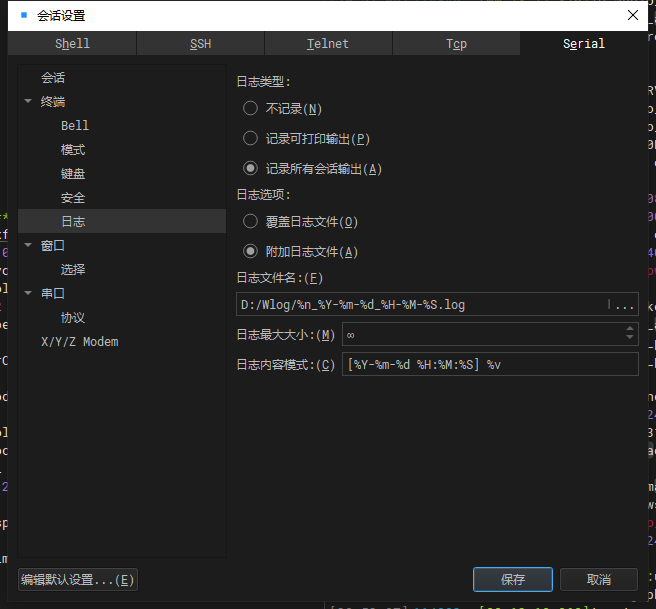
Task: Click the 保存 button
Action: pos(512,579)
